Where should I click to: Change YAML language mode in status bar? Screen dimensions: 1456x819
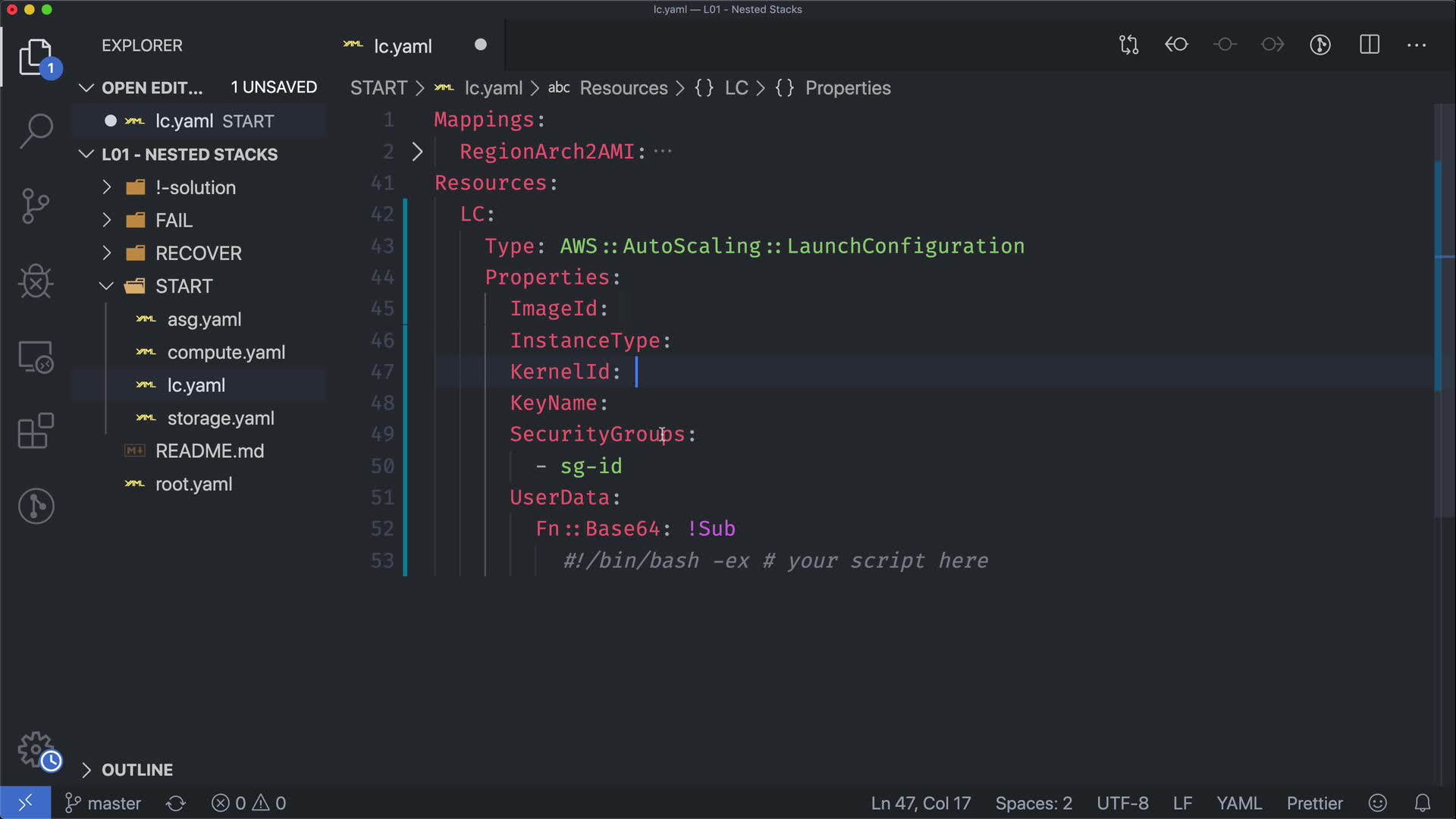coord(1238,803)
